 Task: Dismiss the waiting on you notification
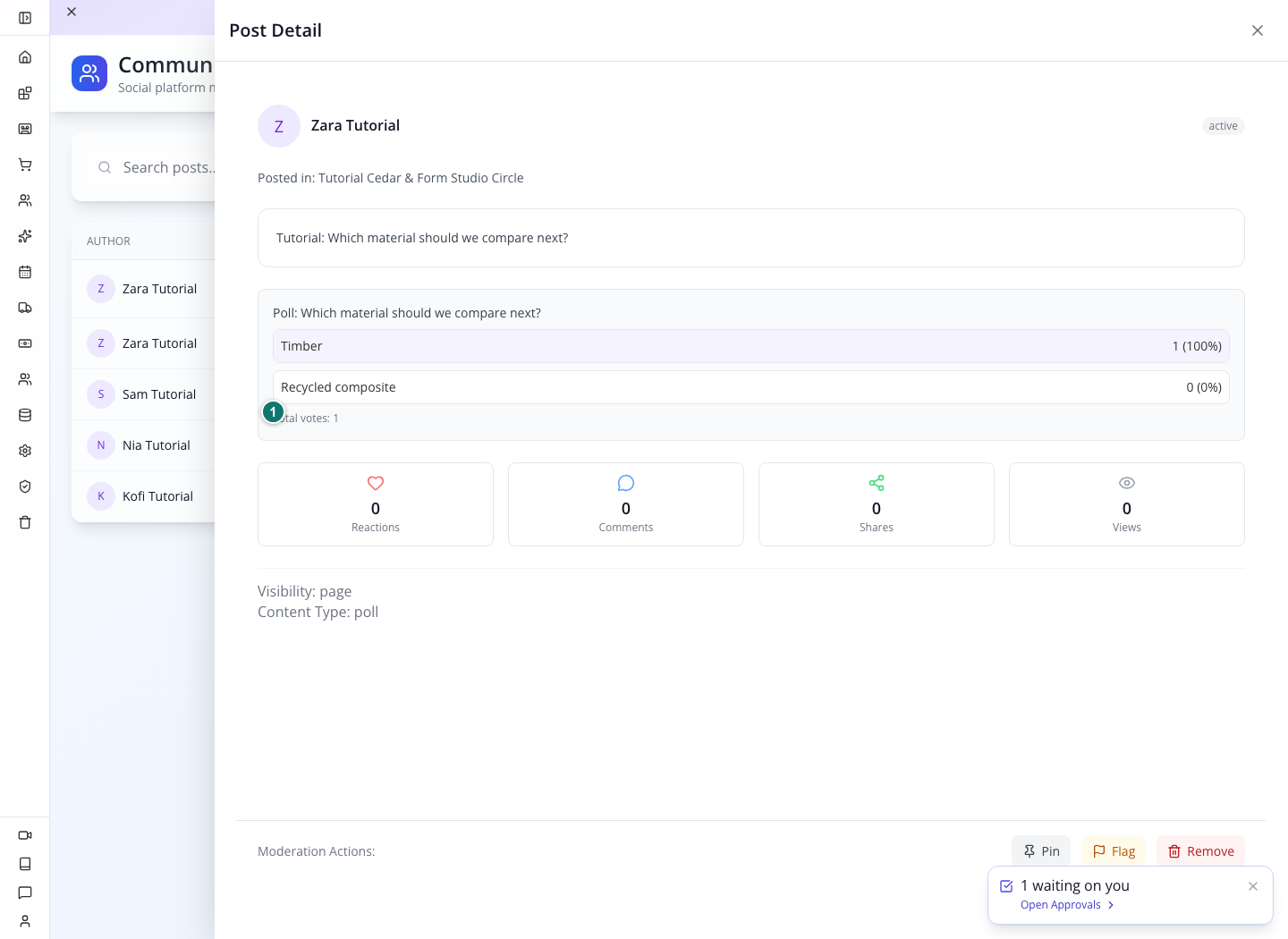(x=1253, y=886)
